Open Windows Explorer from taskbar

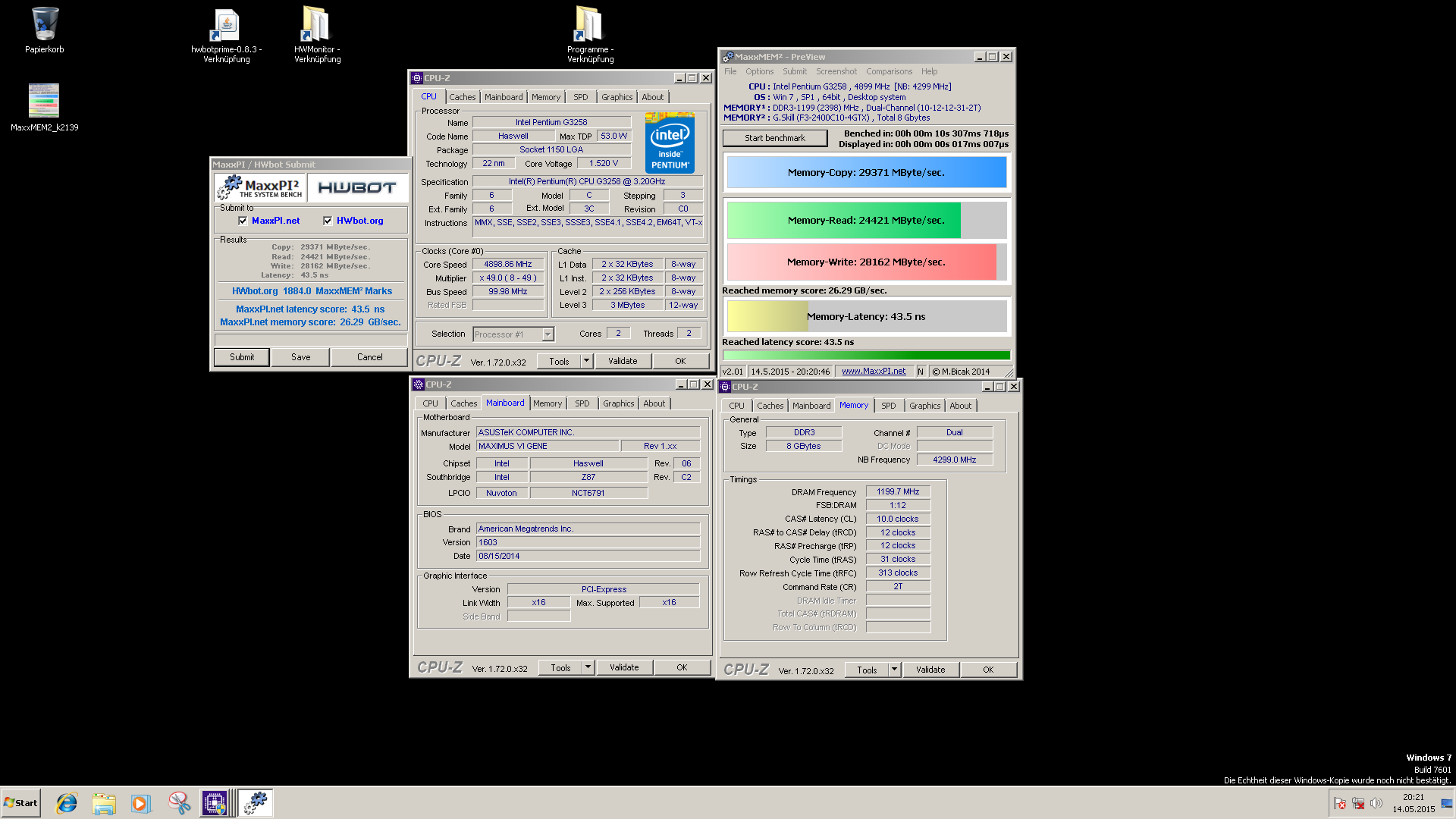[104, 803]
